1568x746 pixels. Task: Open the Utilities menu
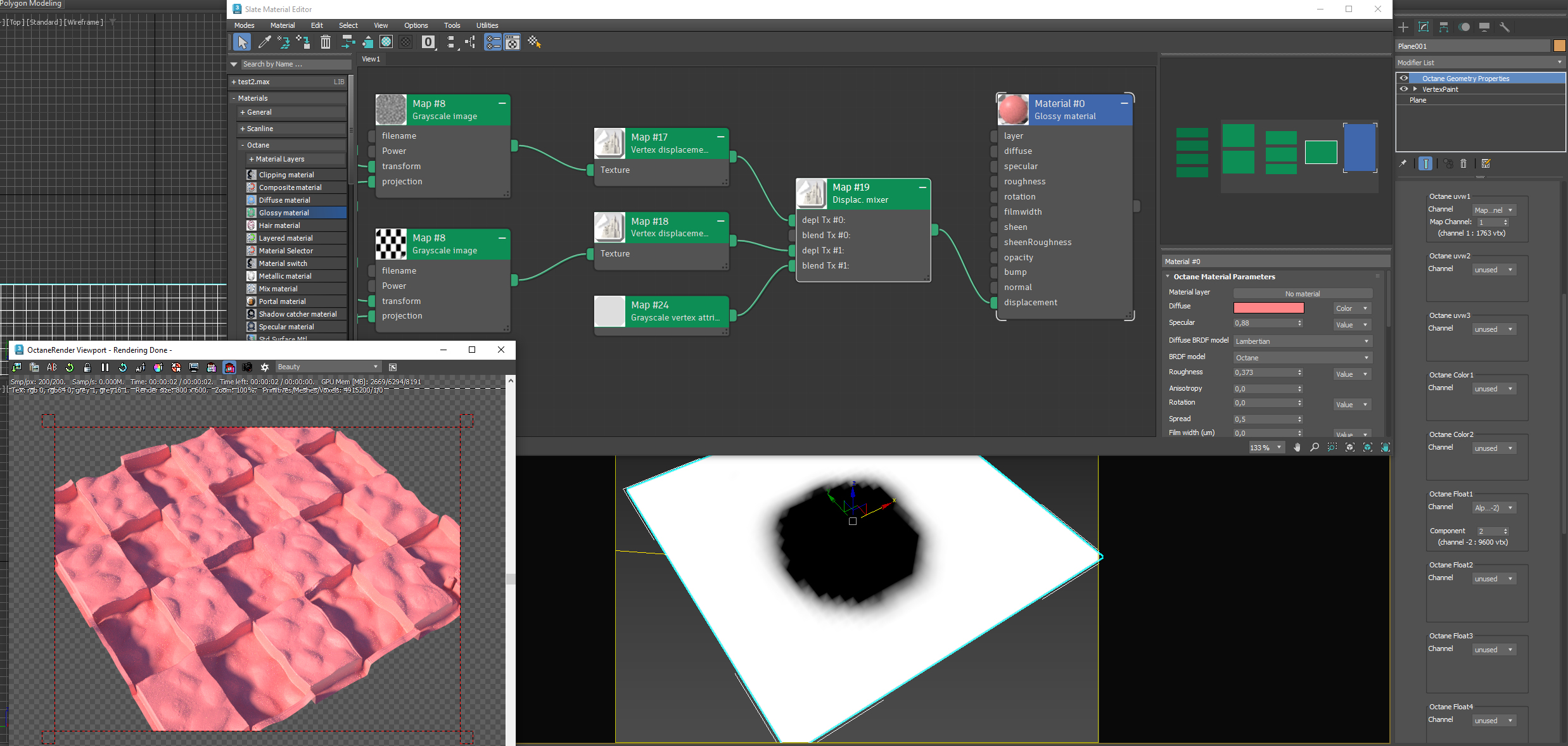(487, 25)
